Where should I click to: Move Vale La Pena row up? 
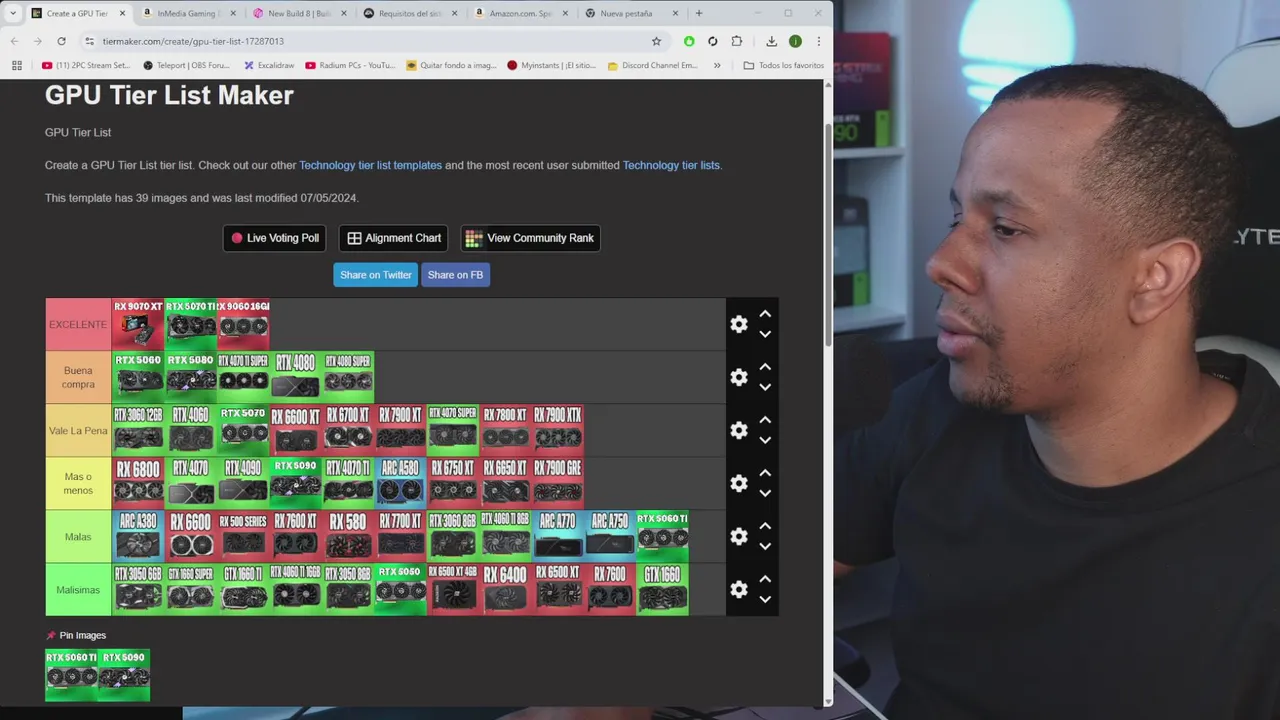pyautogui.click(x=765, y=420)
